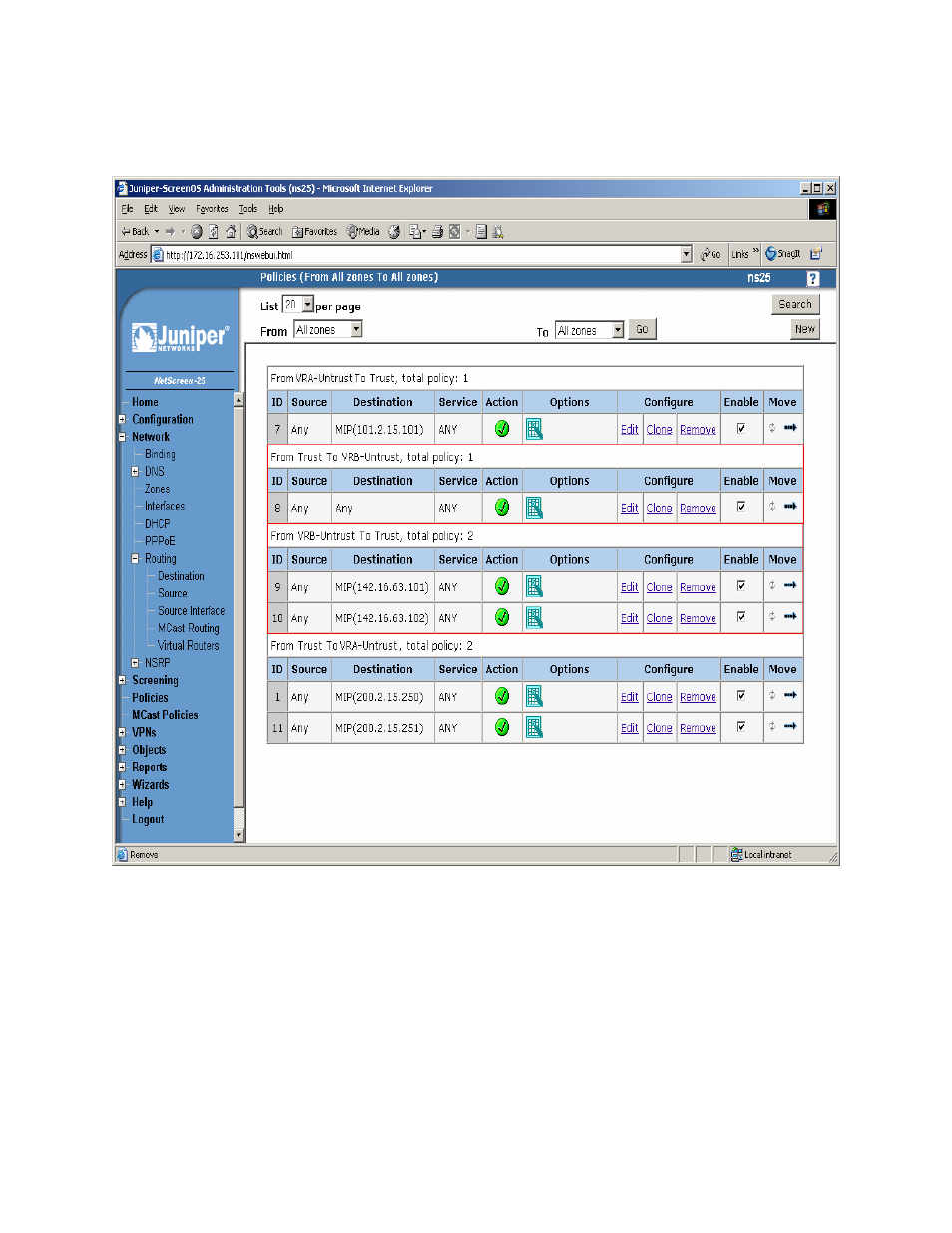Toggle Enable checkbox for policy 11
This screenshot has width=952, height=1233.
point(741,727)
